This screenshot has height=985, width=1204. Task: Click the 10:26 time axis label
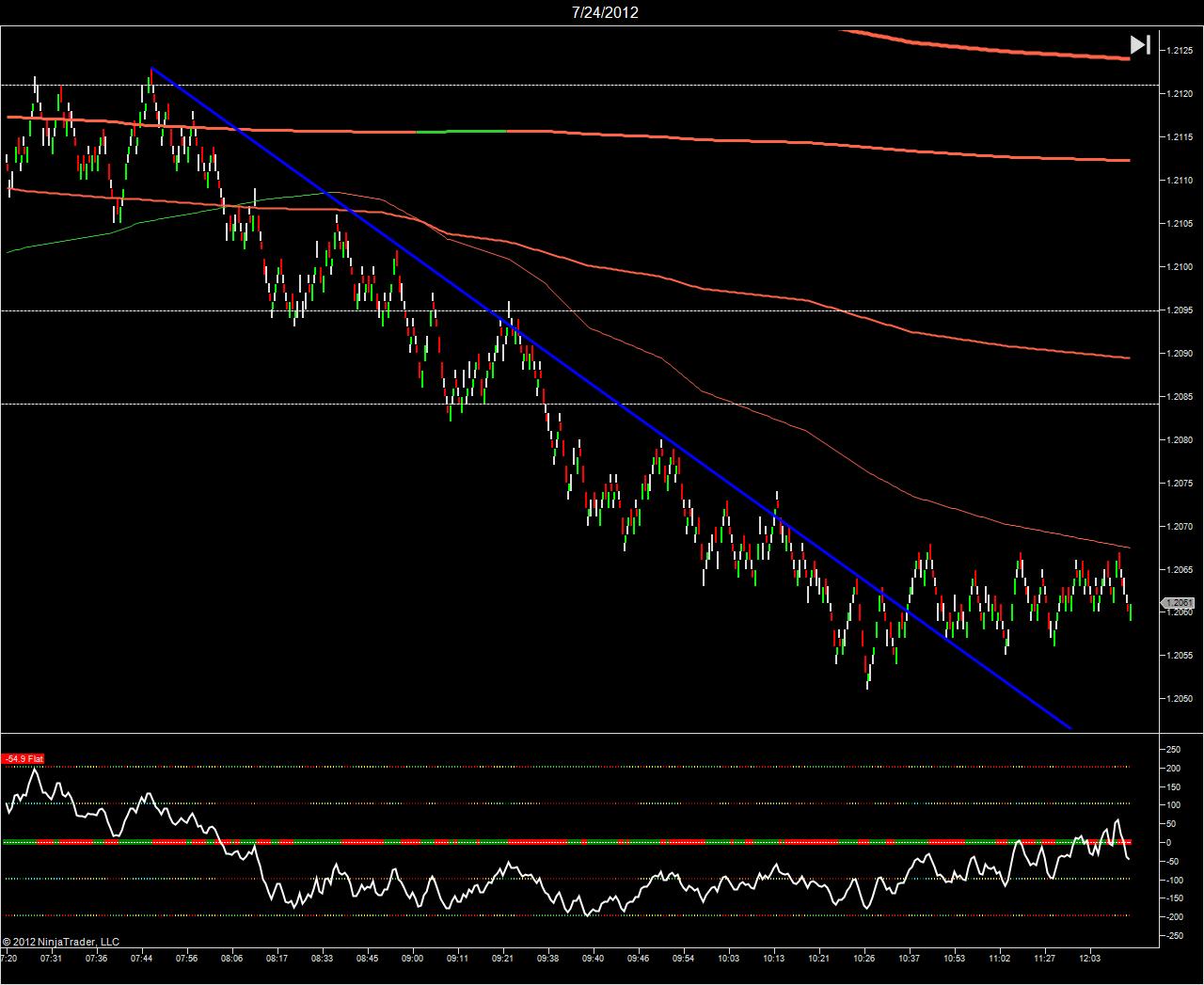863,958
